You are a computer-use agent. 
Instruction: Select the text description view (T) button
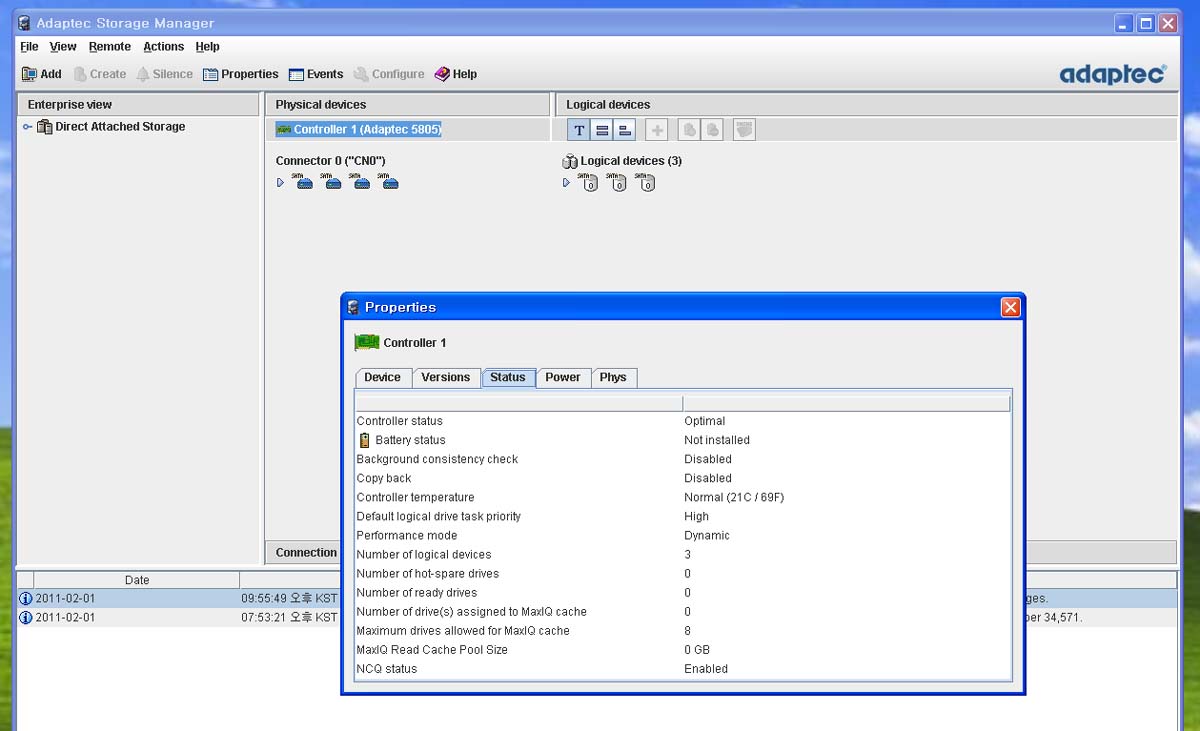(x=579, y=130)
